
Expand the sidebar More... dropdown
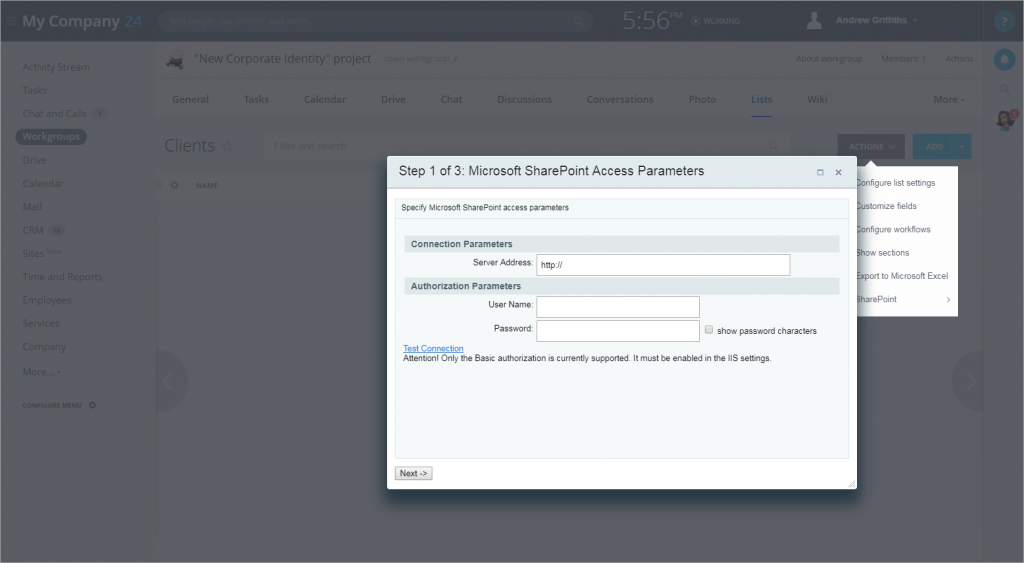(42, 372)
